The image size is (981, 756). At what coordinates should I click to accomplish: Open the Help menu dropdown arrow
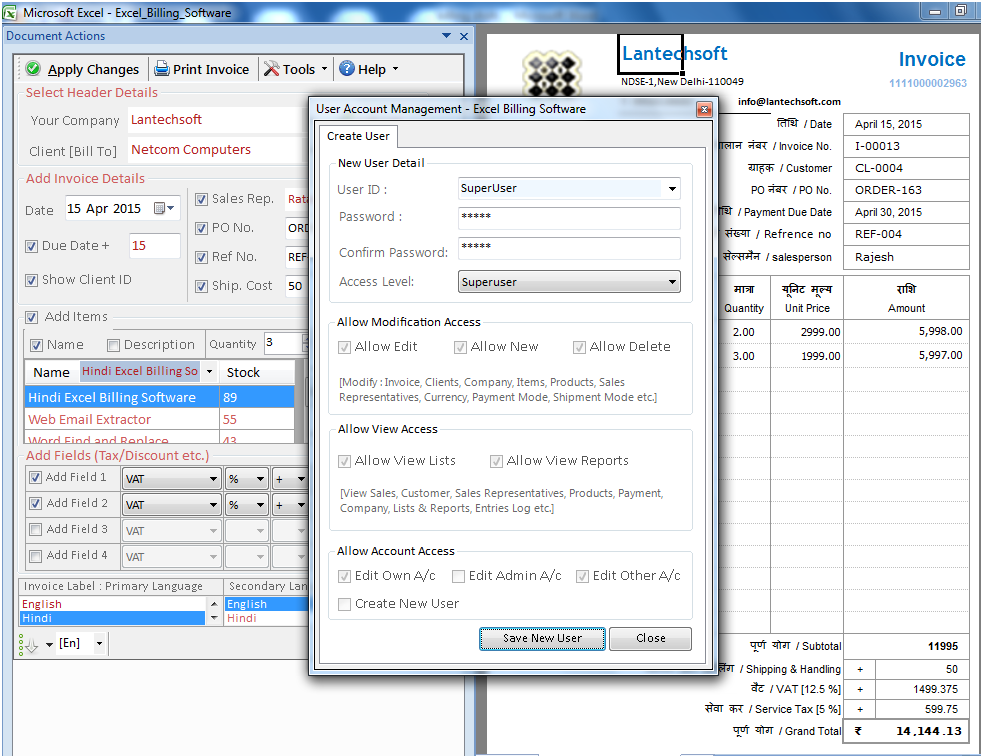tap(395, 68)
